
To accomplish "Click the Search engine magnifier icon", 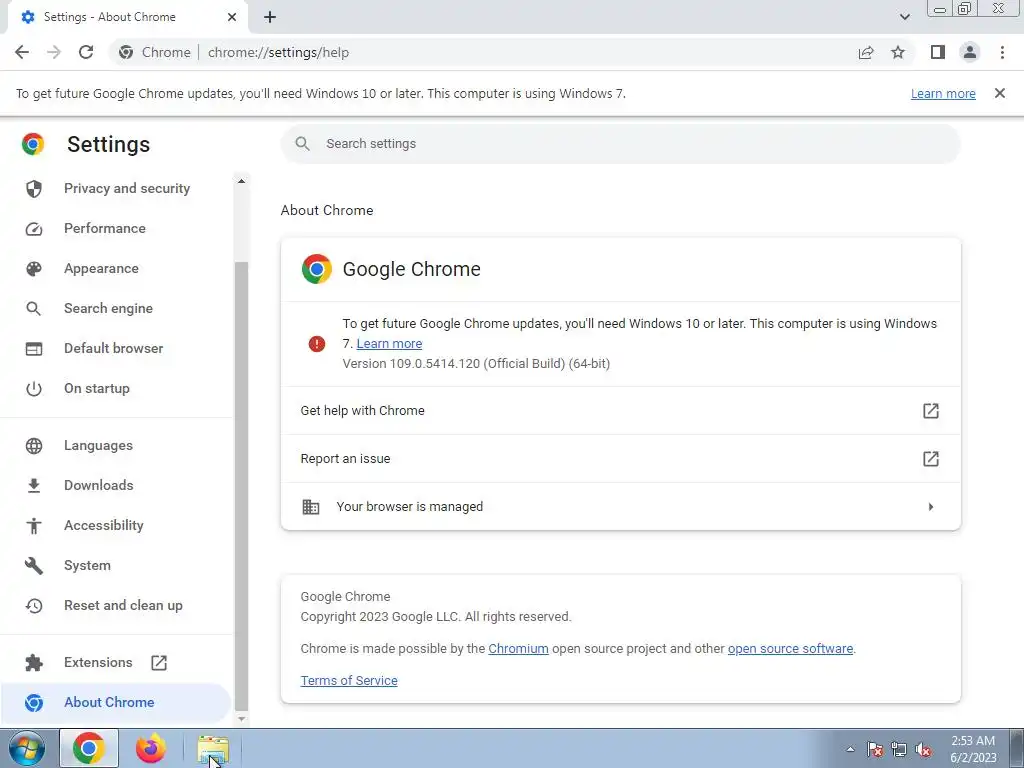I will pyautogui.click(x=34, y=308).
